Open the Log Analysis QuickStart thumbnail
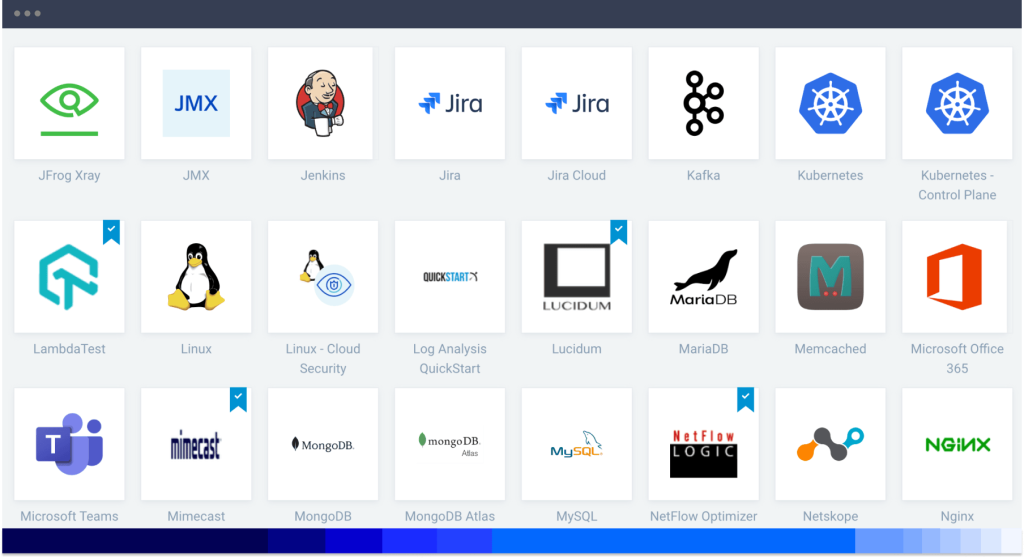Image resolution: width=1024 pixels, height=558 pixels. click(x=450, y=277)
